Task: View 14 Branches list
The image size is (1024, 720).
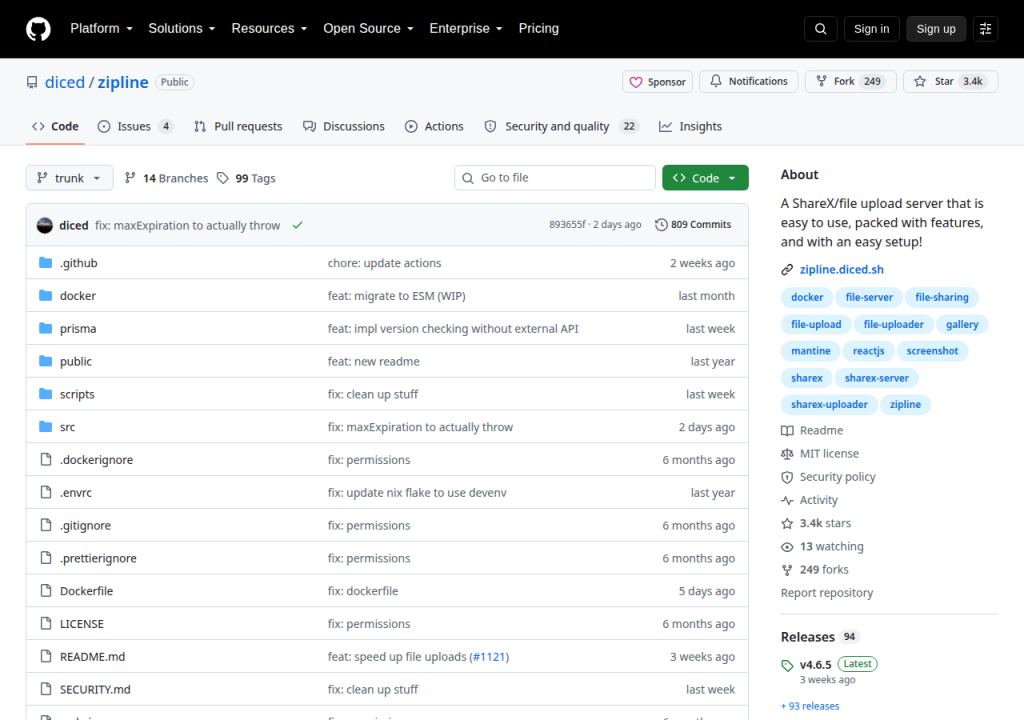Action: (x=167, y=178)
